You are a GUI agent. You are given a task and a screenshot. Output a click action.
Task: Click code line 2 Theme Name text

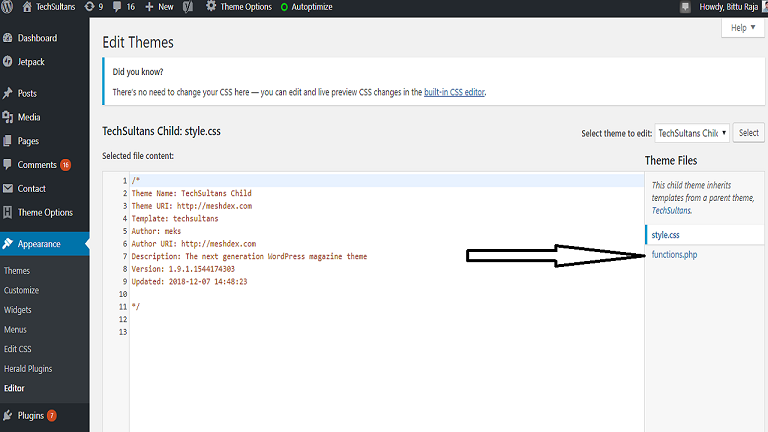click(192, 193)
